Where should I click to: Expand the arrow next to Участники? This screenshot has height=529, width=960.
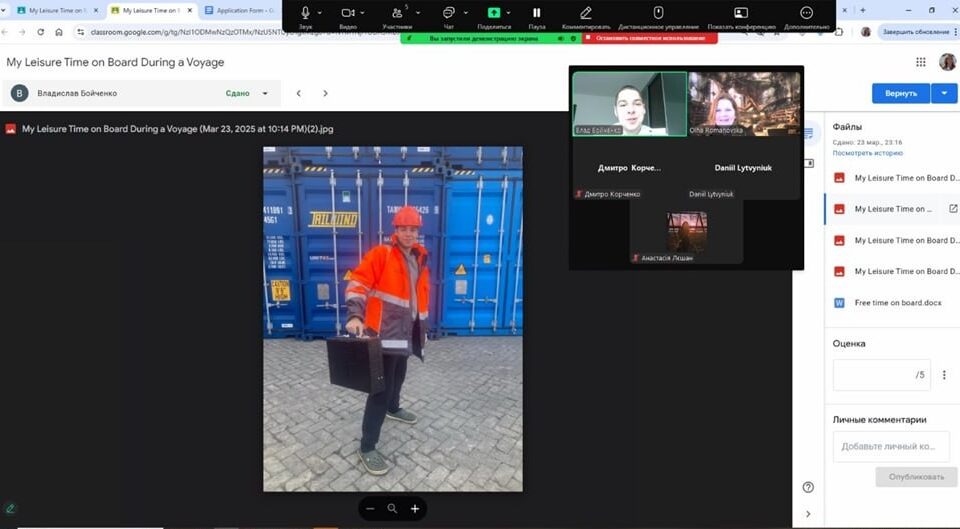pos(418,13)
